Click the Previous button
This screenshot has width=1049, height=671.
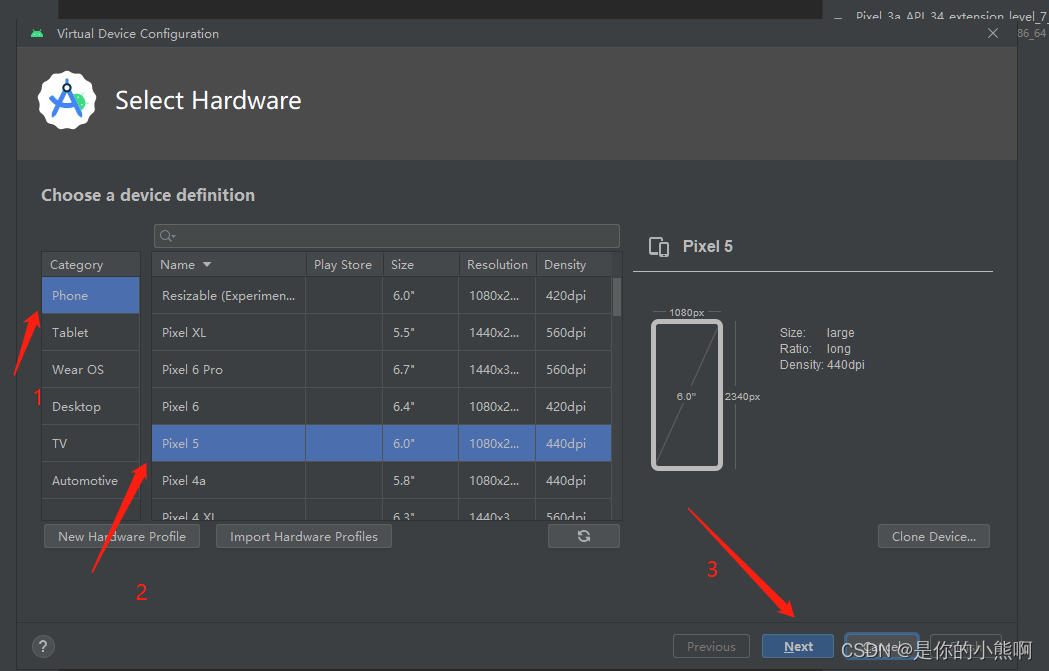coord(711,646)
